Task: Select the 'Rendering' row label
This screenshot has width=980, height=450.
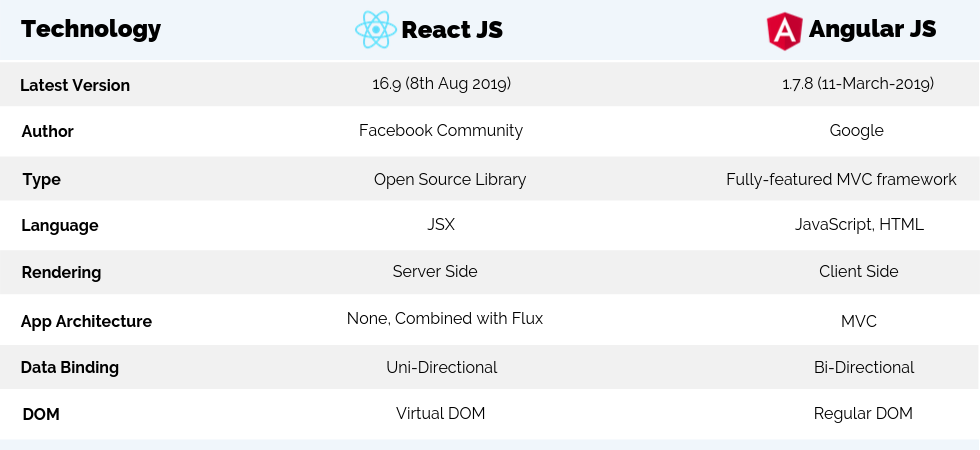Action: (x=61, y=272)
